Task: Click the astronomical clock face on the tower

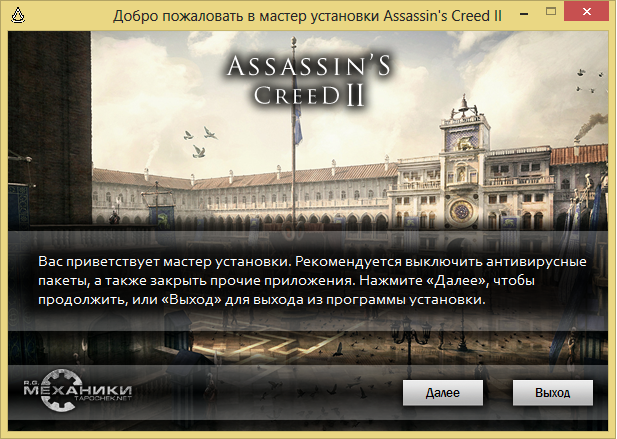Action: point(461,211)
